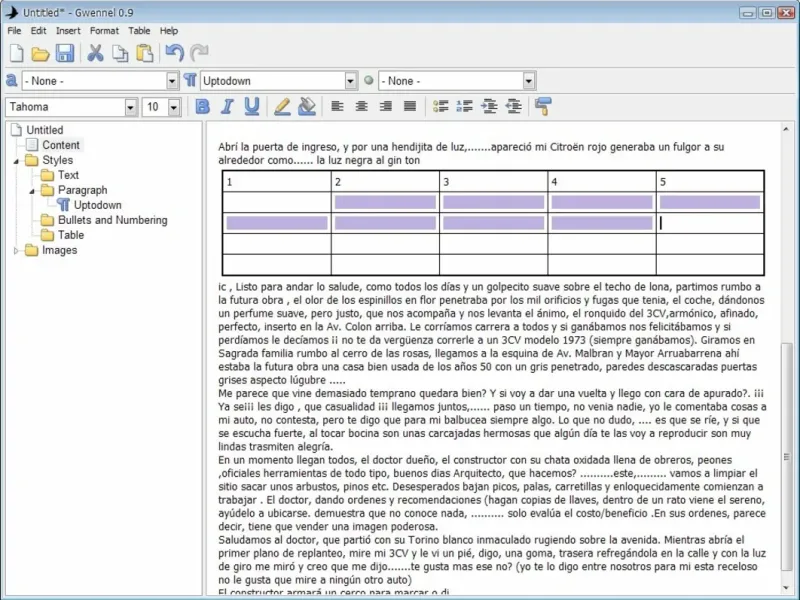Open the Tahoma font dropdown

point(131,107)
